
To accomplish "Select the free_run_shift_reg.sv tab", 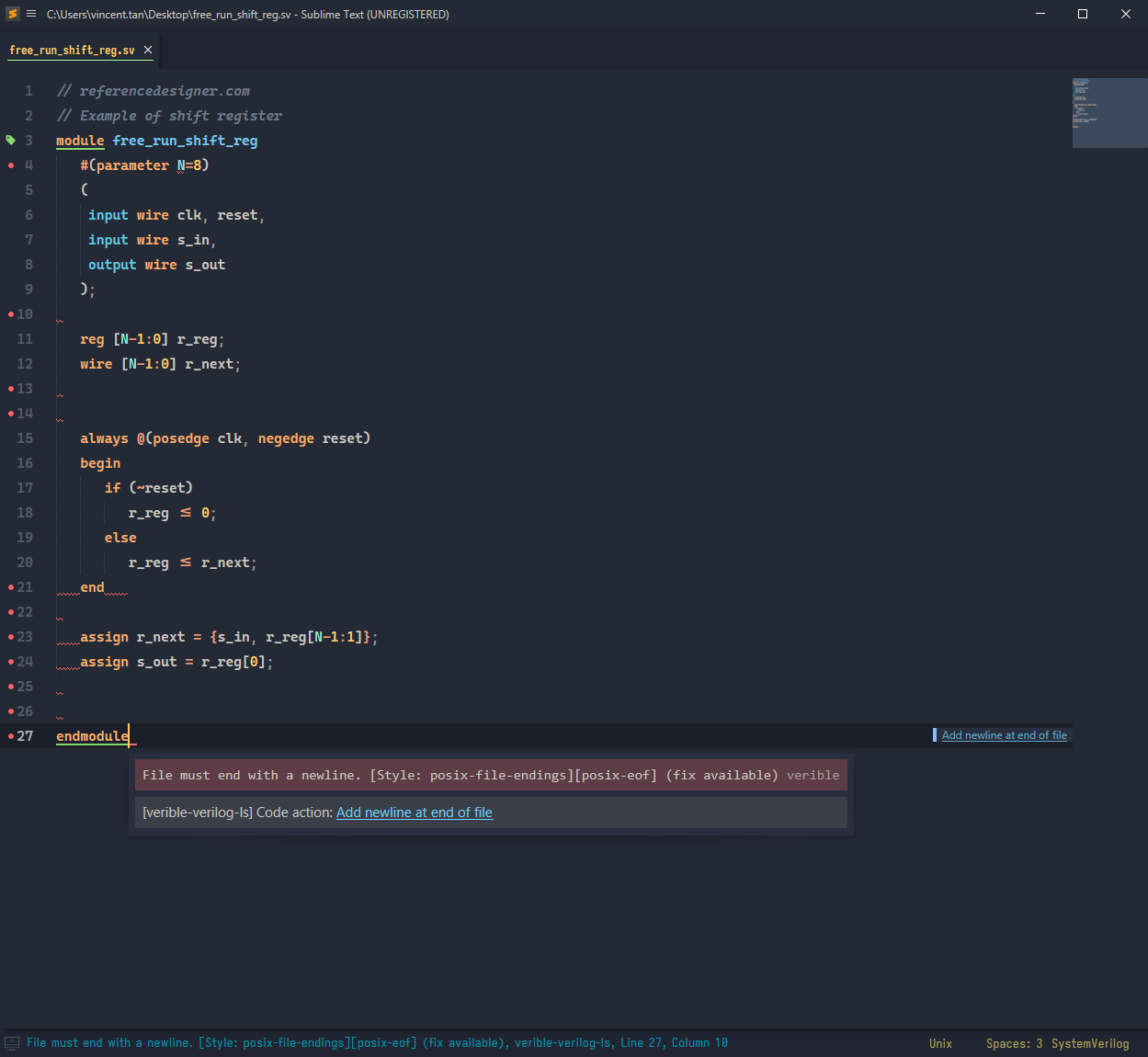I will (x=73, y=51).
